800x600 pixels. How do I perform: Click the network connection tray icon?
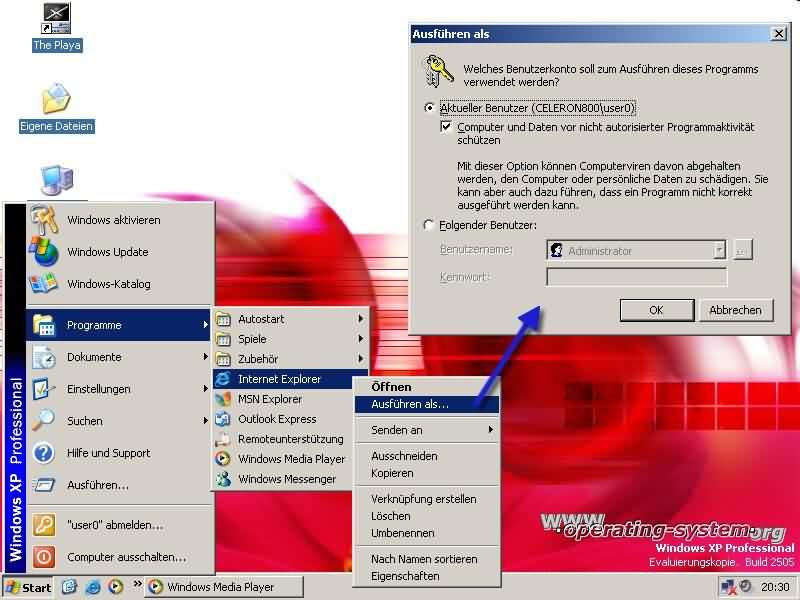click(728, 587)
